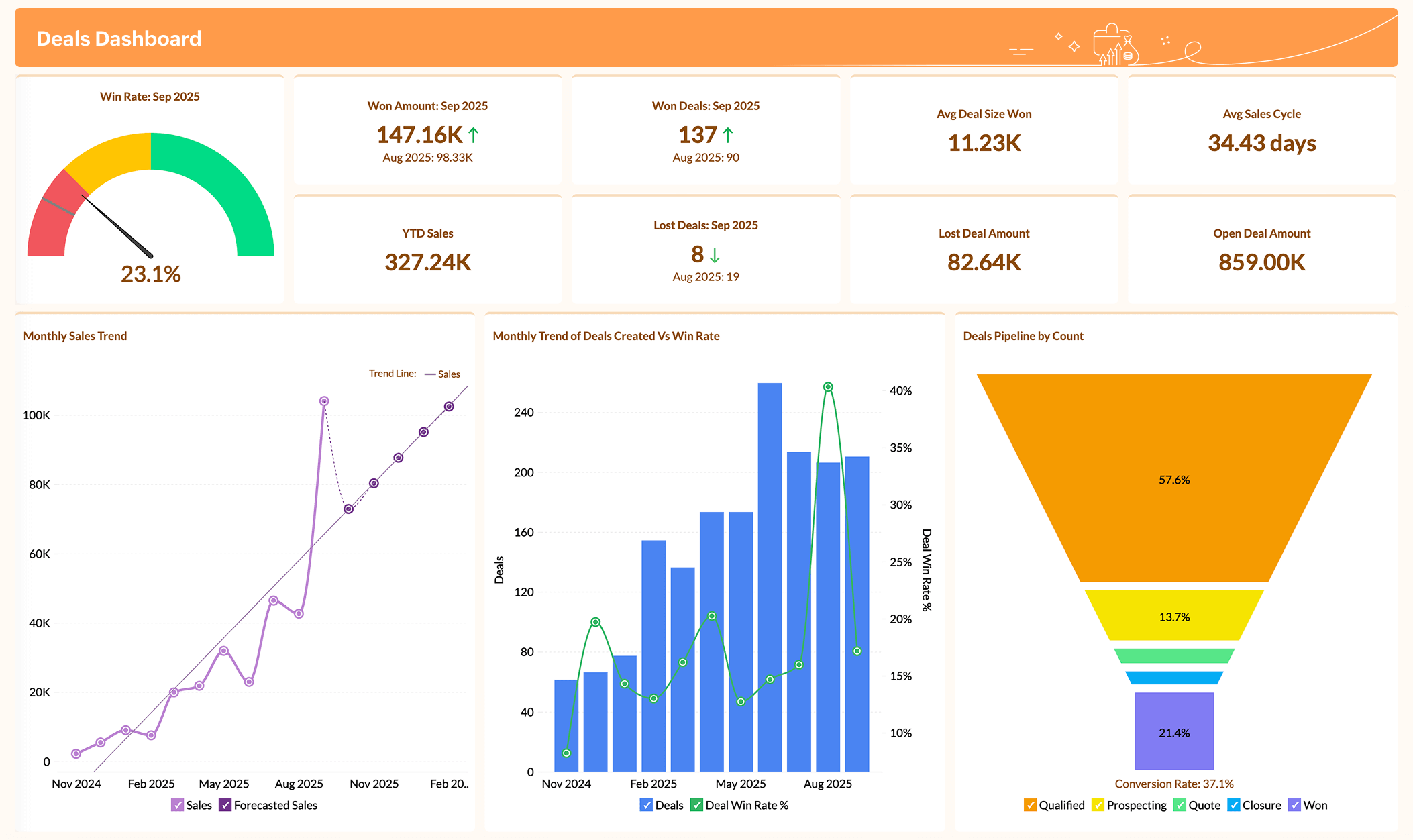Select the Deals Pipeline by Count title
1413x840 pixels.
[1023, 336]
